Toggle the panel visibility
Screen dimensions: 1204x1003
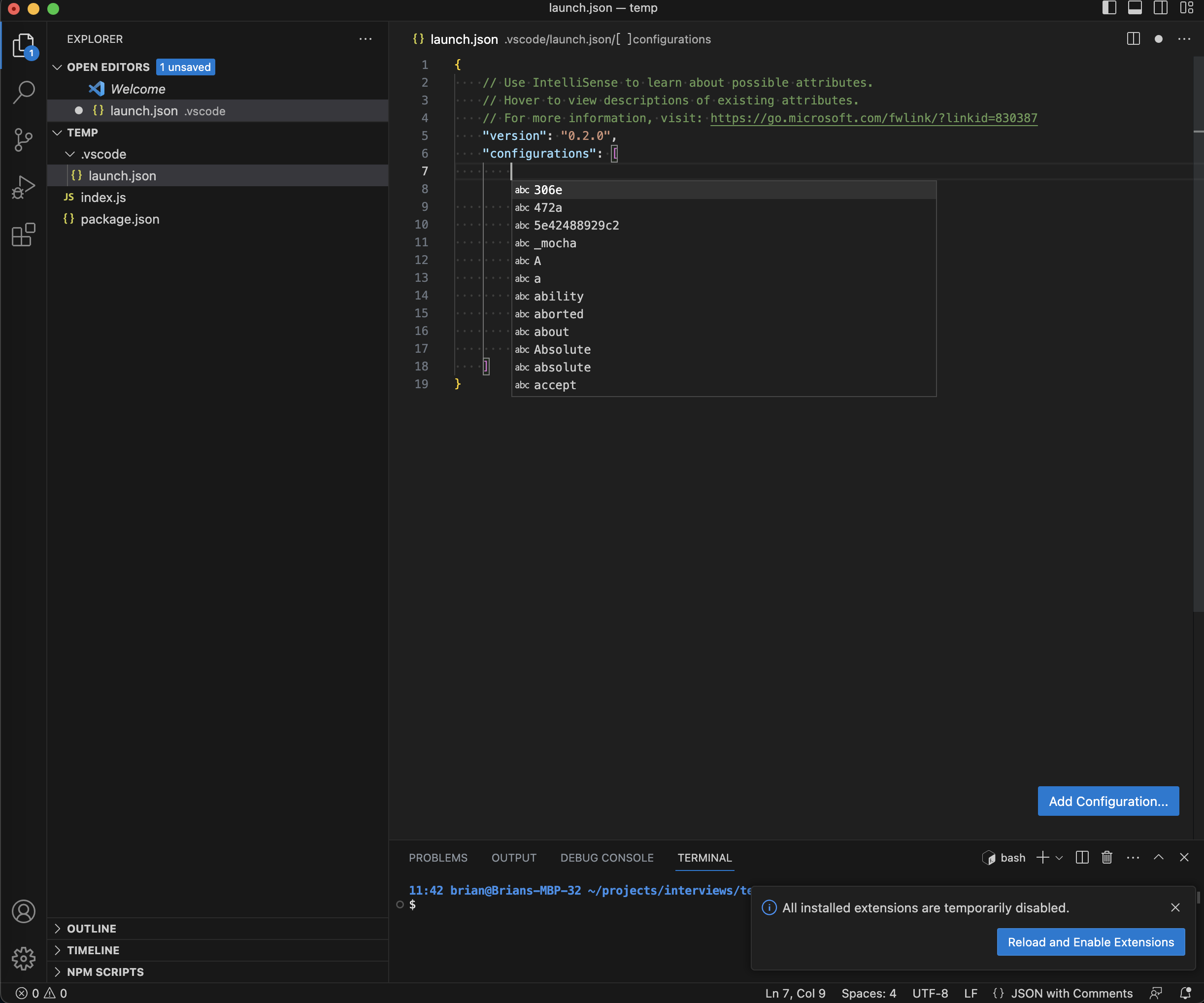(1135, 8)
